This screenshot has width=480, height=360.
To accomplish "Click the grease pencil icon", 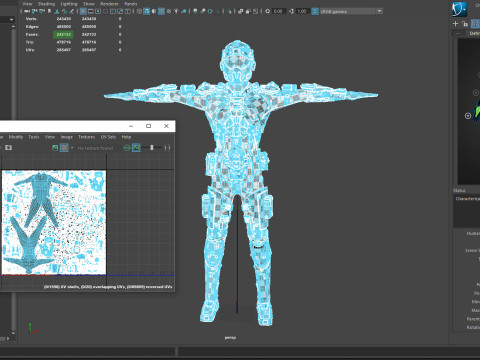I will tap(71, 11).
